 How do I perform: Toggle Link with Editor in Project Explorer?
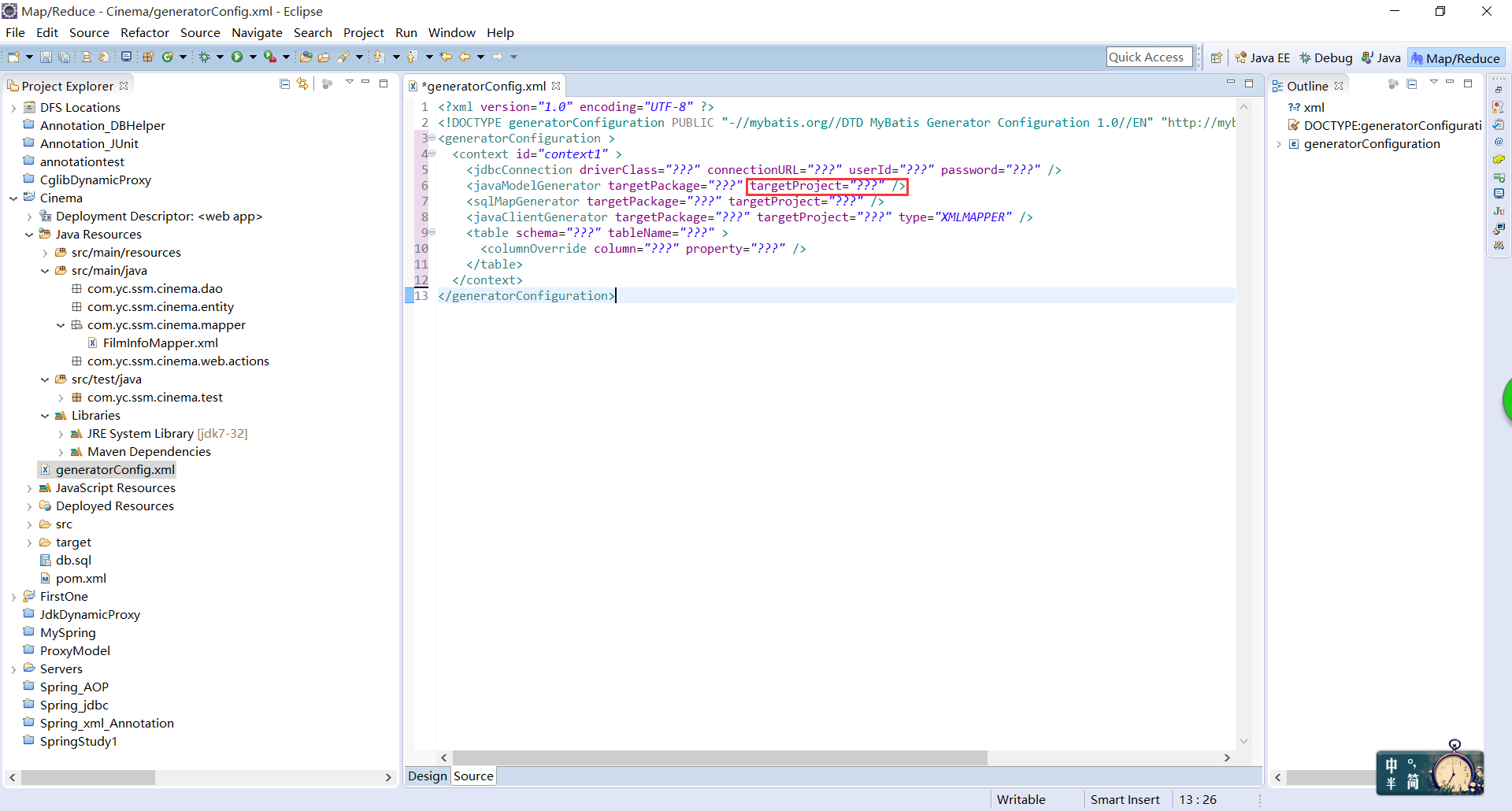point(302,83)
